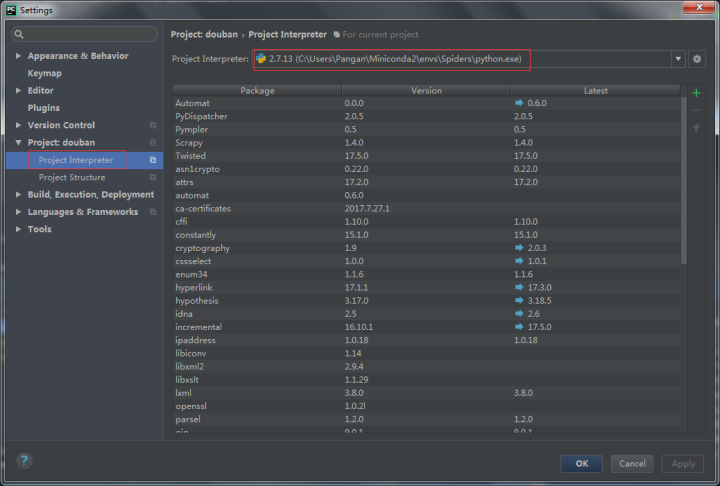This screenshot has width=720, height=486.
Task: Open the Project Interpreter dropdown arrow
Action: (x=678, y=59)
